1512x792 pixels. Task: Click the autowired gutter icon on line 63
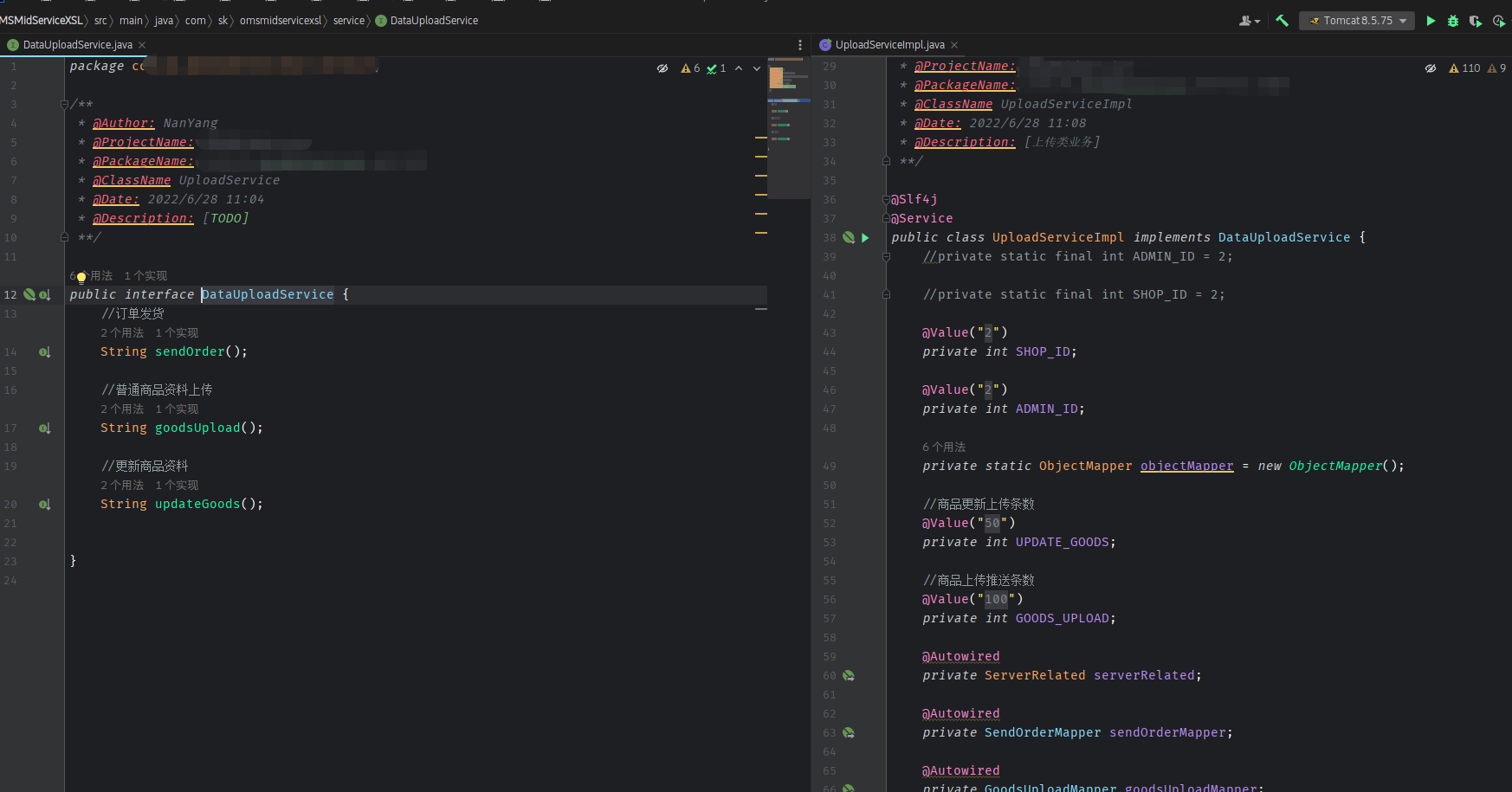click(x=849, y=732)
